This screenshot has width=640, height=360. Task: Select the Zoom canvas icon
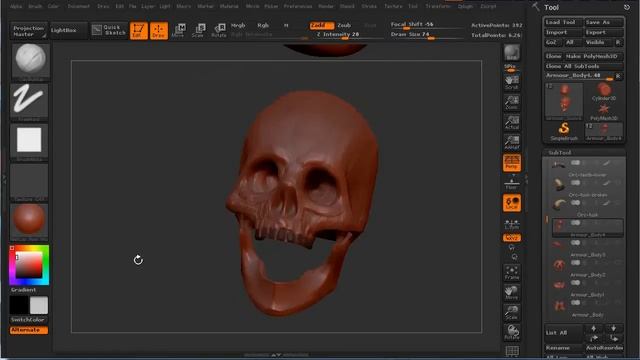511,102
